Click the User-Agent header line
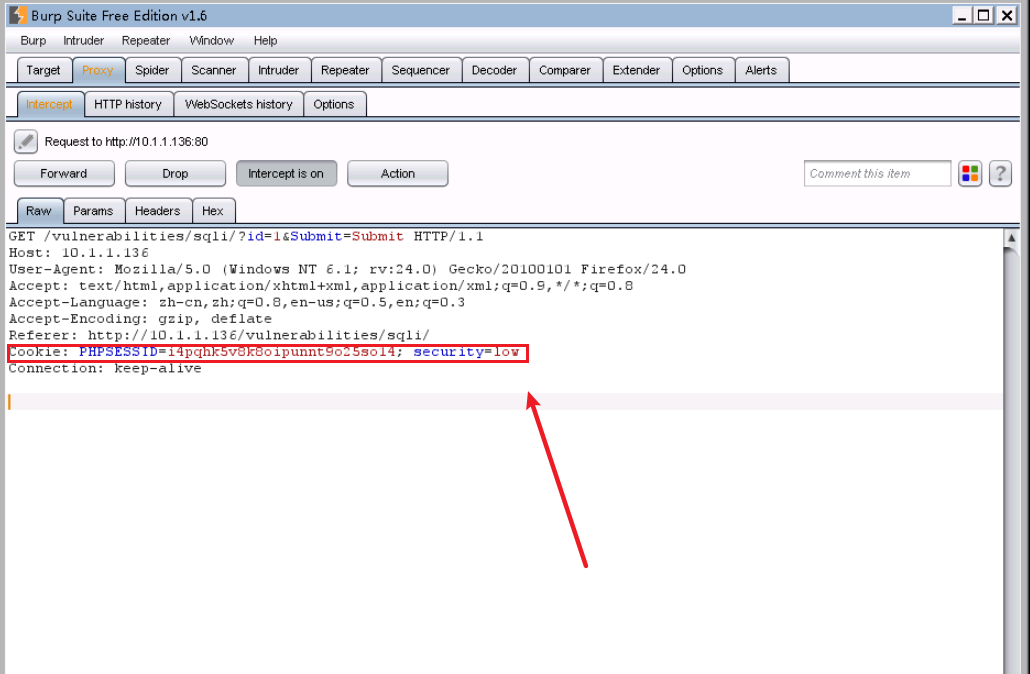Viewport: 1030px width, 674px height. pyautogui.click(x=347, y=269)
